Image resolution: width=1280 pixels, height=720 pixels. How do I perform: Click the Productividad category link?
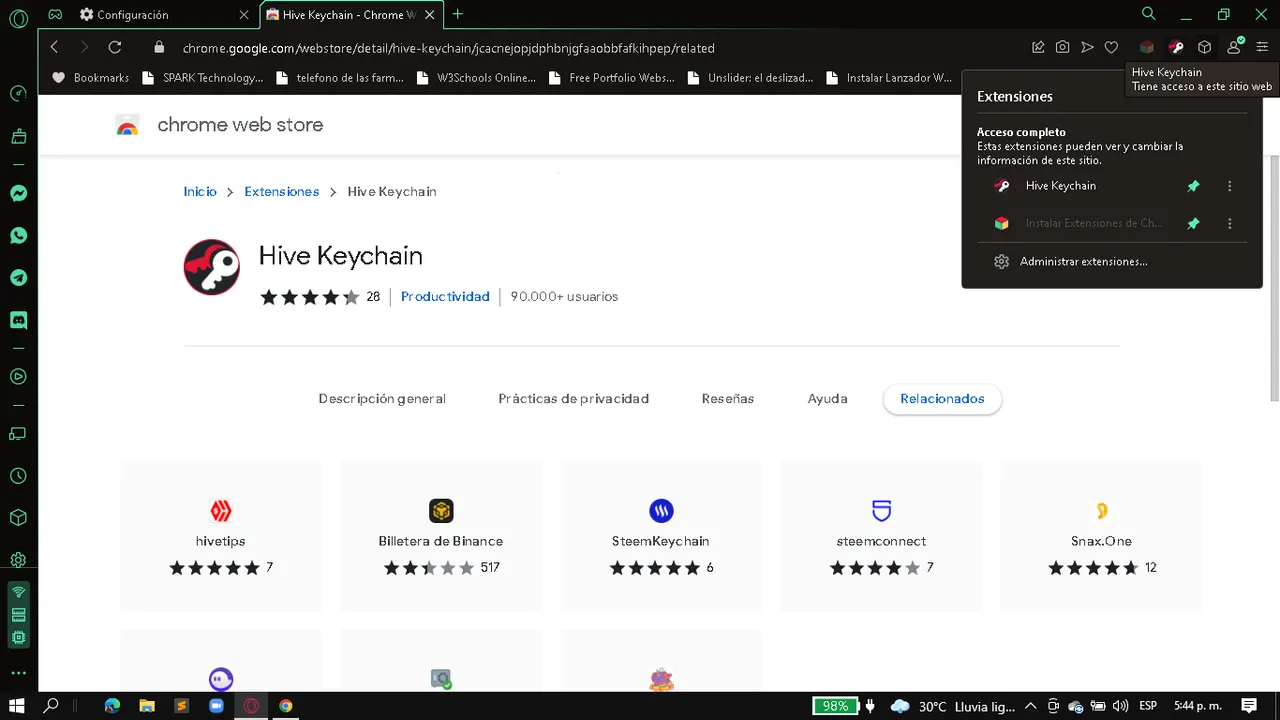[445, 296]
